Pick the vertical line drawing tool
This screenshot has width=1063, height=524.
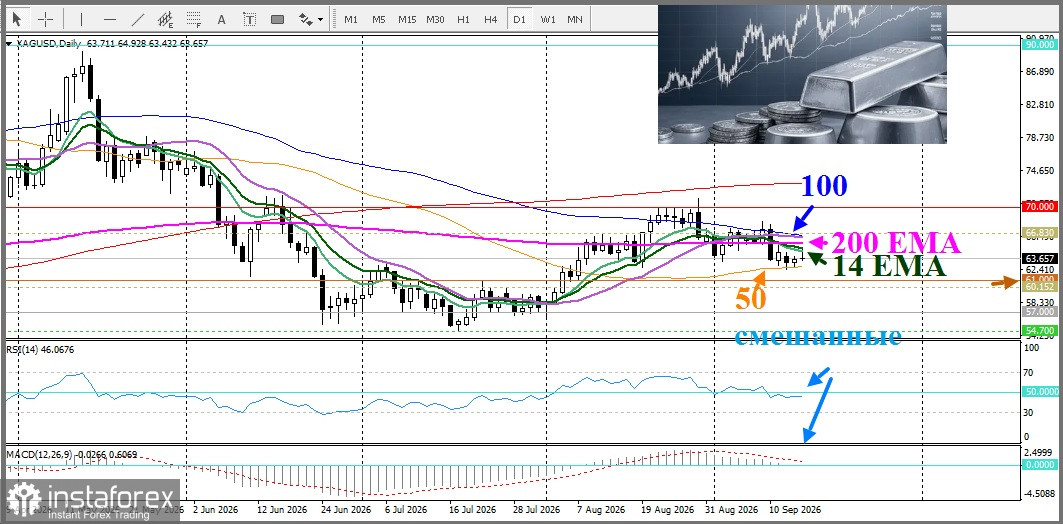(x=81, y=19)
